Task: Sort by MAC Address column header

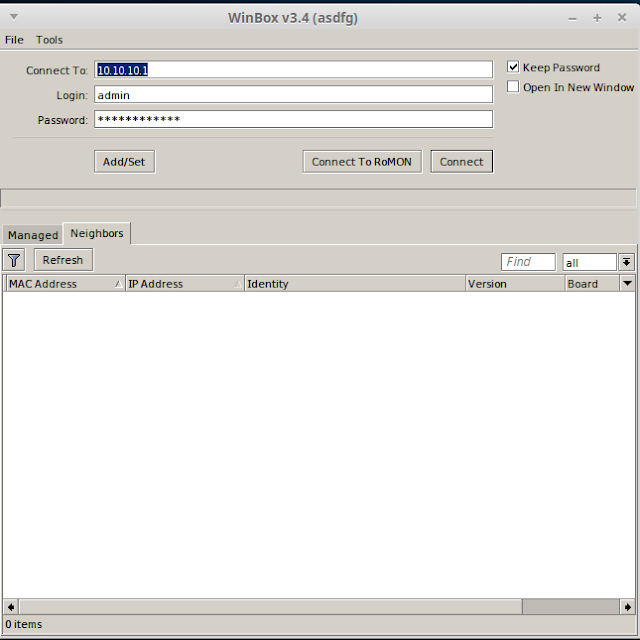Action: pyautogui.click(x=64, y=284)
